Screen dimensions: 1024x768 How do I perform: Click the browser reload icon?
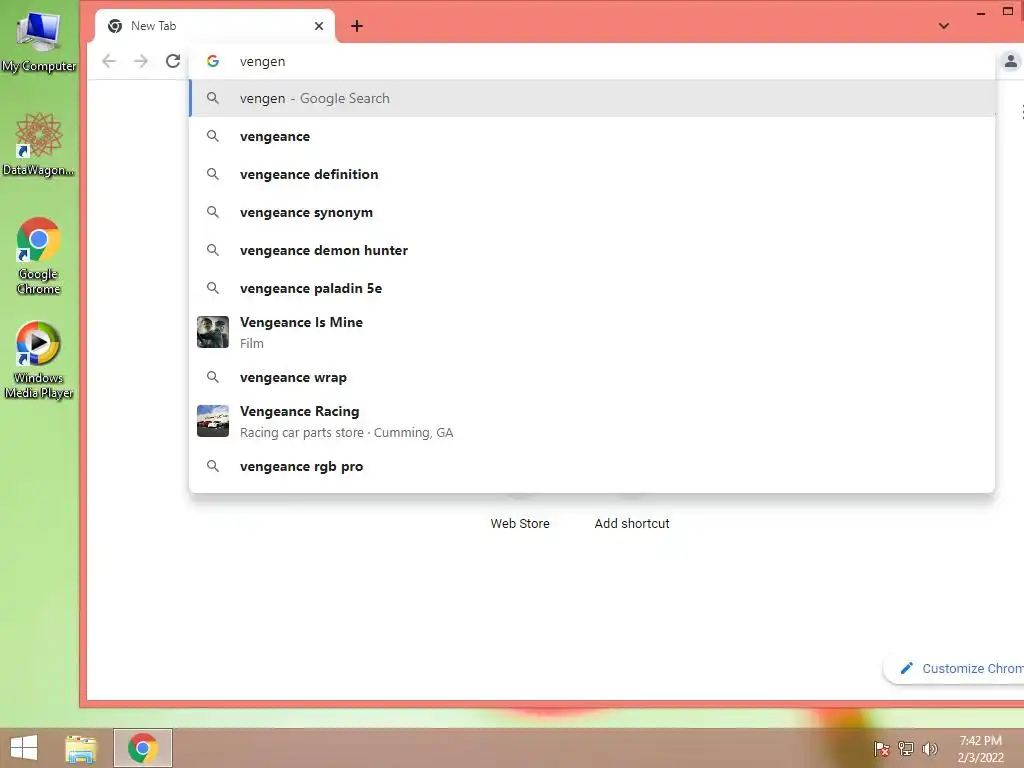[172, 61]
